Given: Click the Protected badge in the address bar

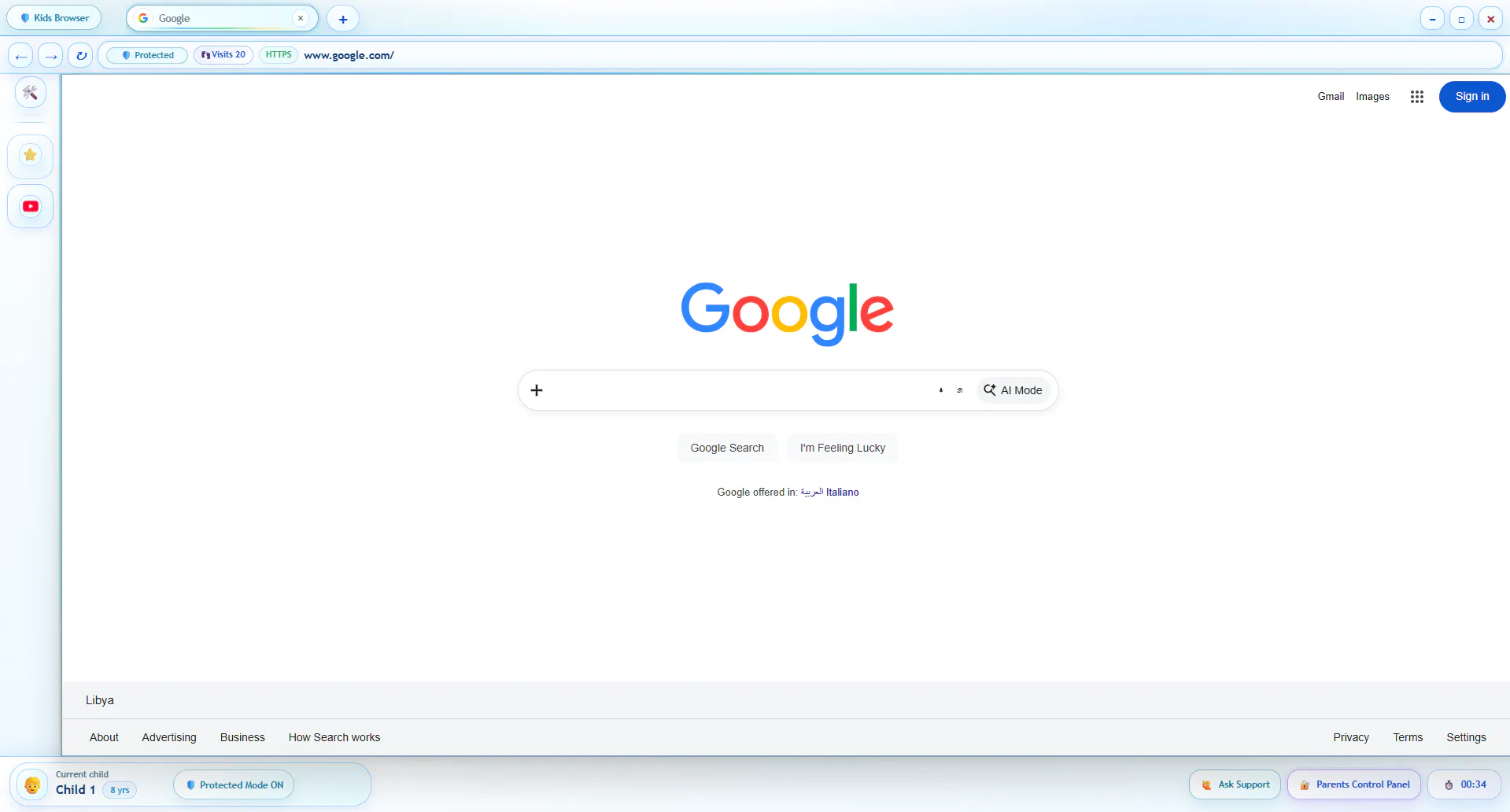Looking at the screenshot, I should coord(147,55).
